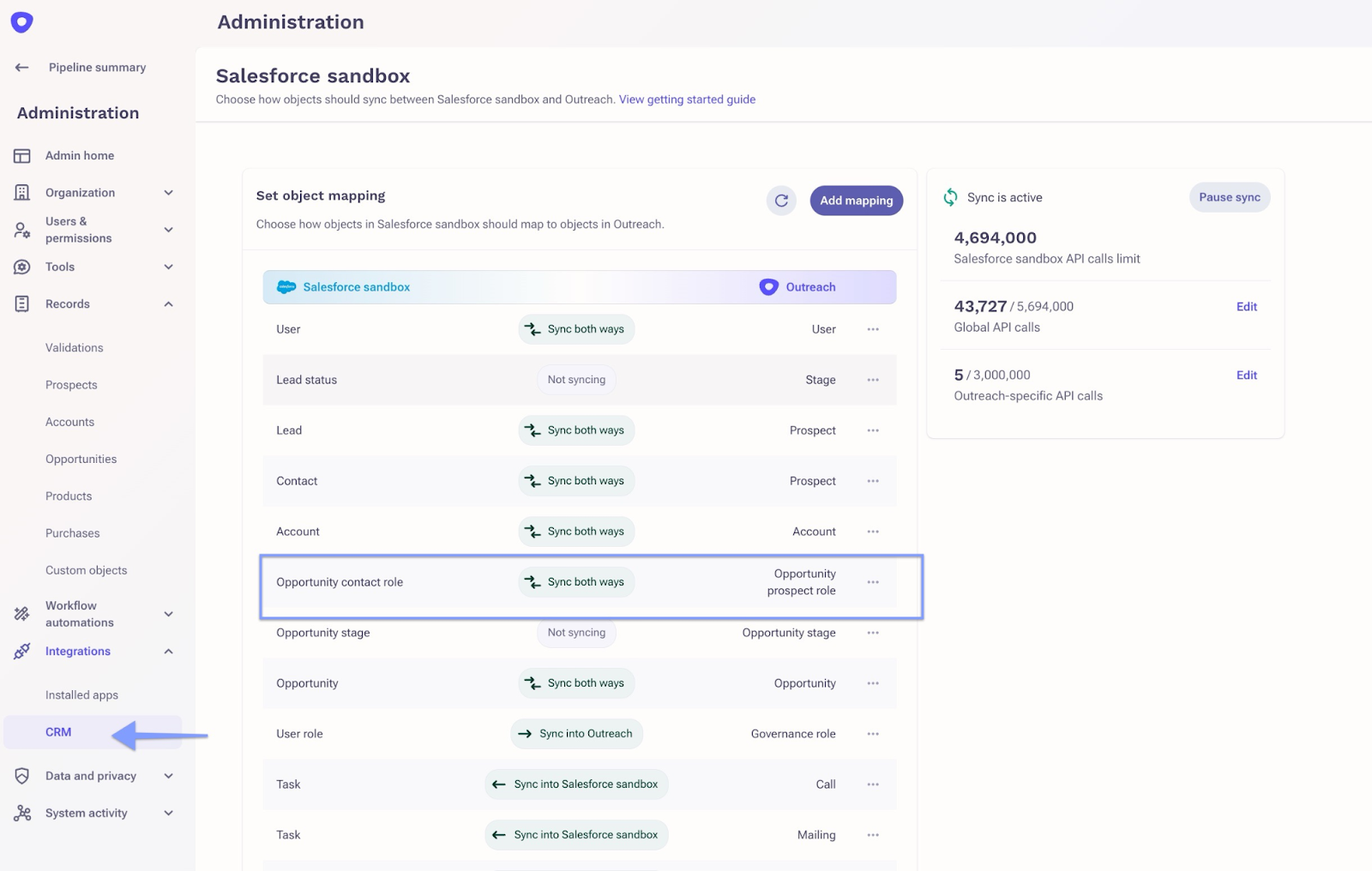Click the back arrow beside Pipeline summary

(x=22, y=68)
